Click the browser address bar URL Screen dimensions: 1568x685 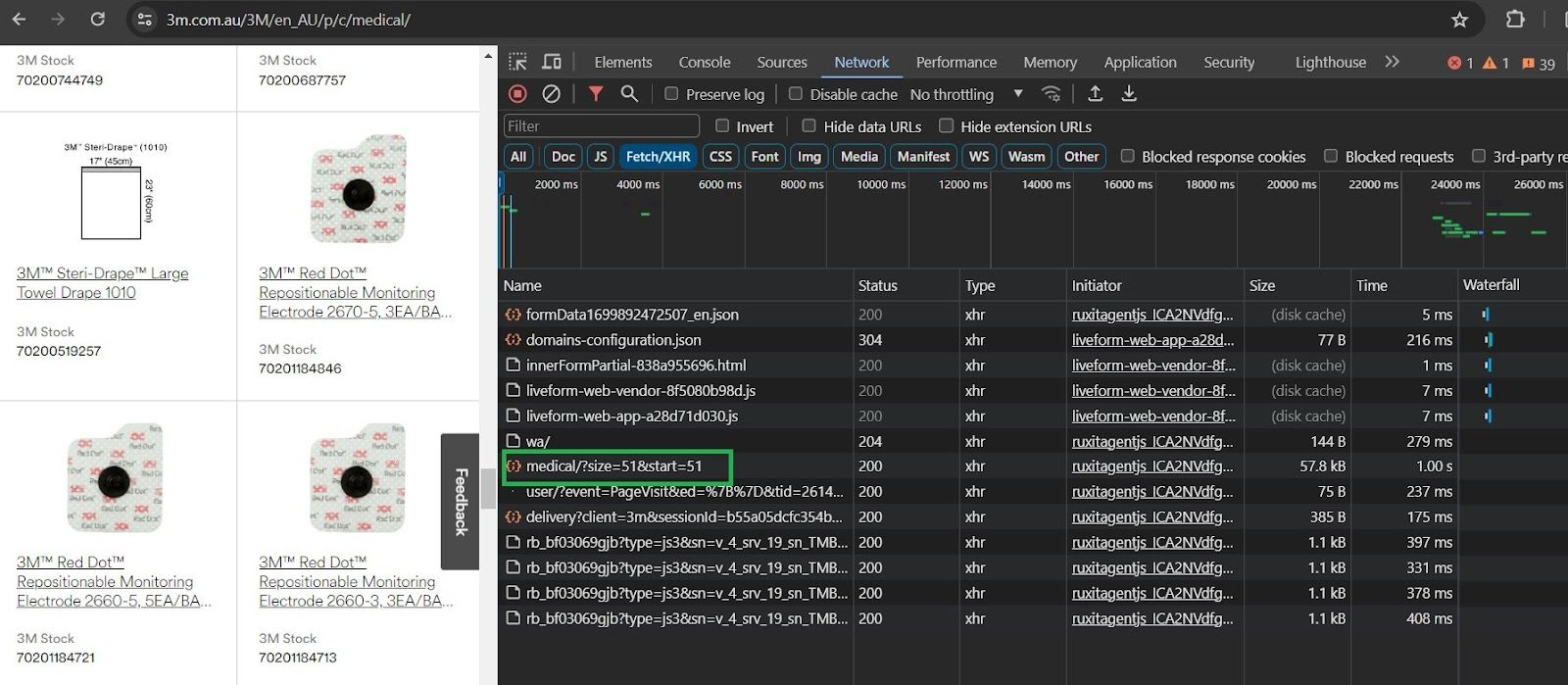288,20
